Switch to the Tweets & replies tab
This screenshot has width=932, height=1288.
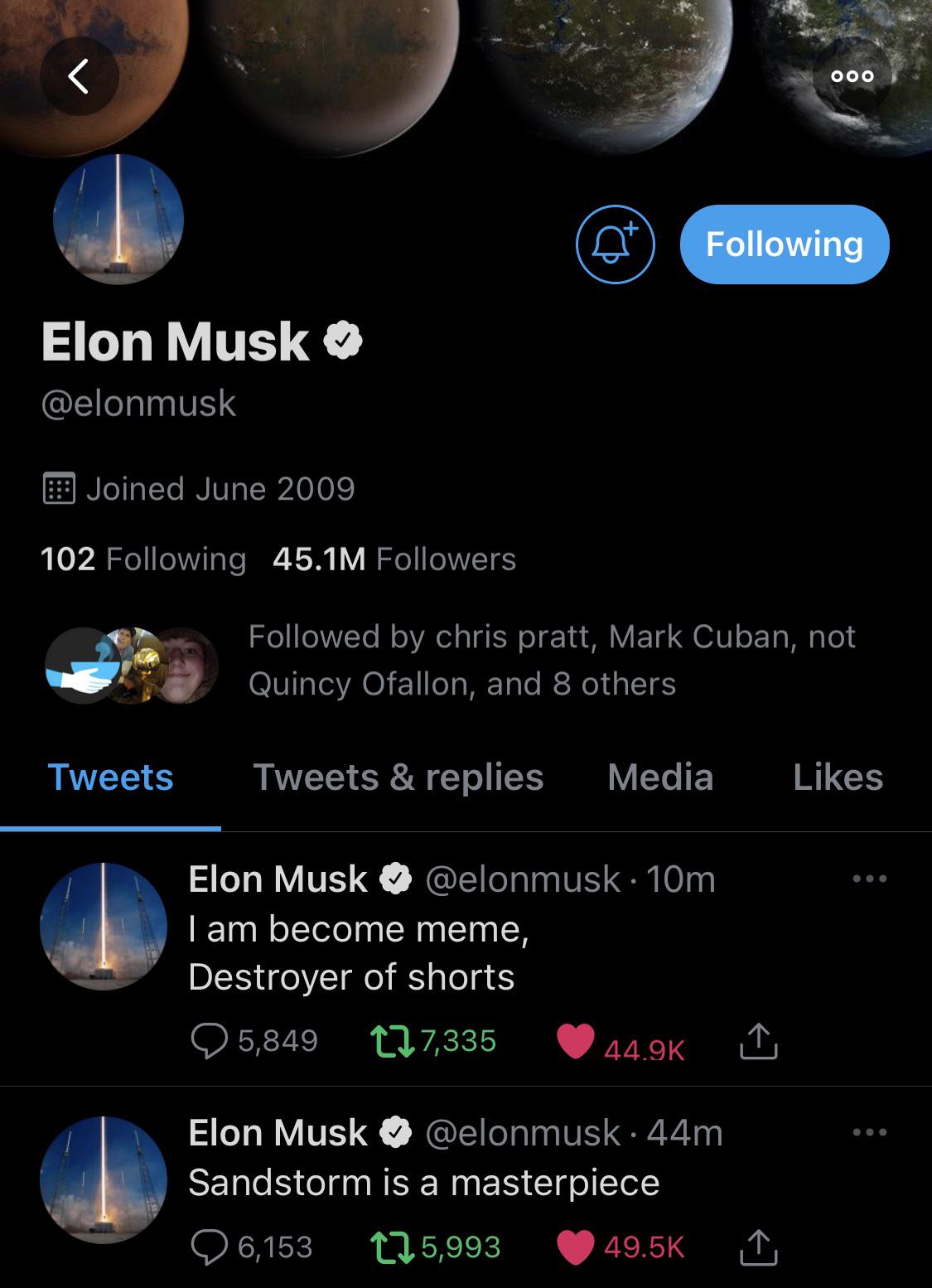point(398,777)
